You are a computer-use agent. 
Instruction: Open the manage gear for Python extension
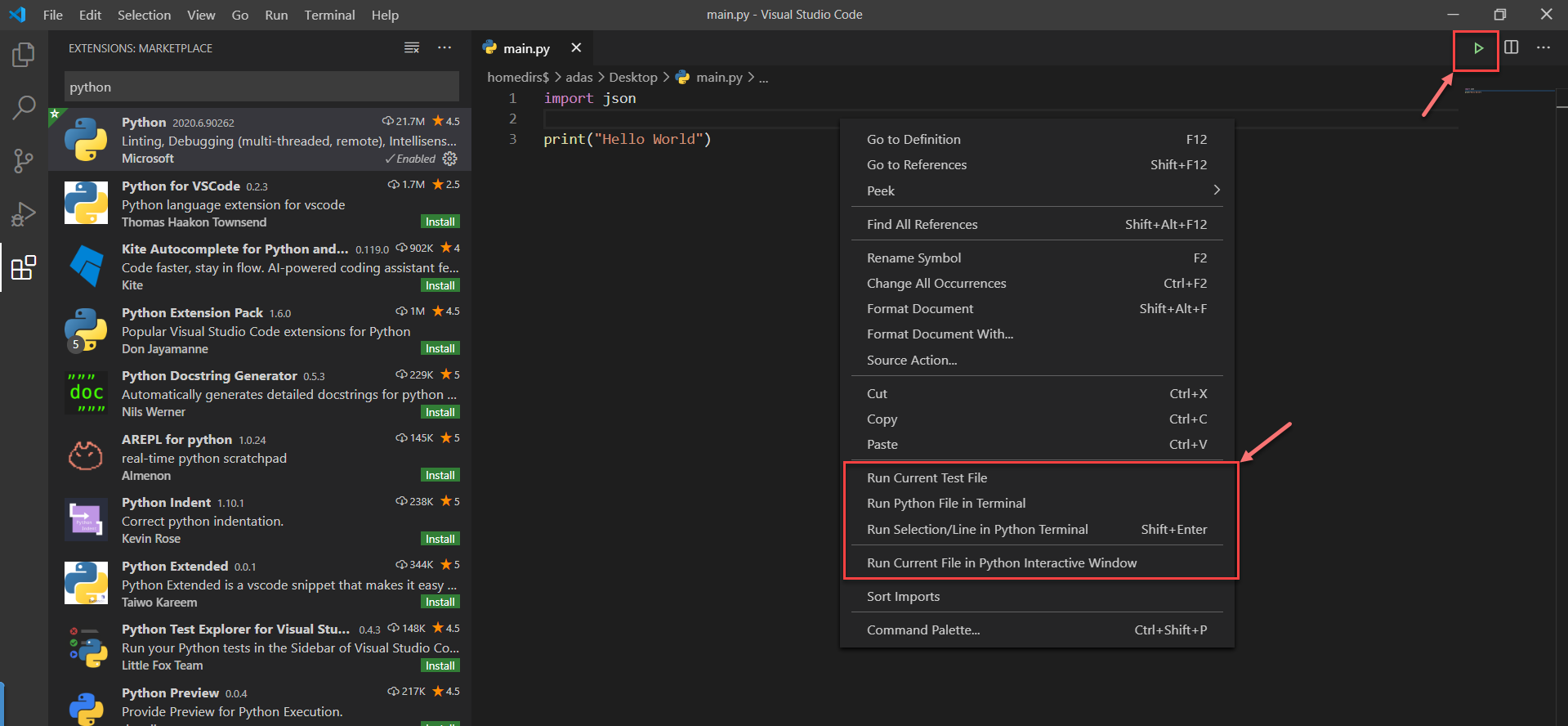(449, 159)
